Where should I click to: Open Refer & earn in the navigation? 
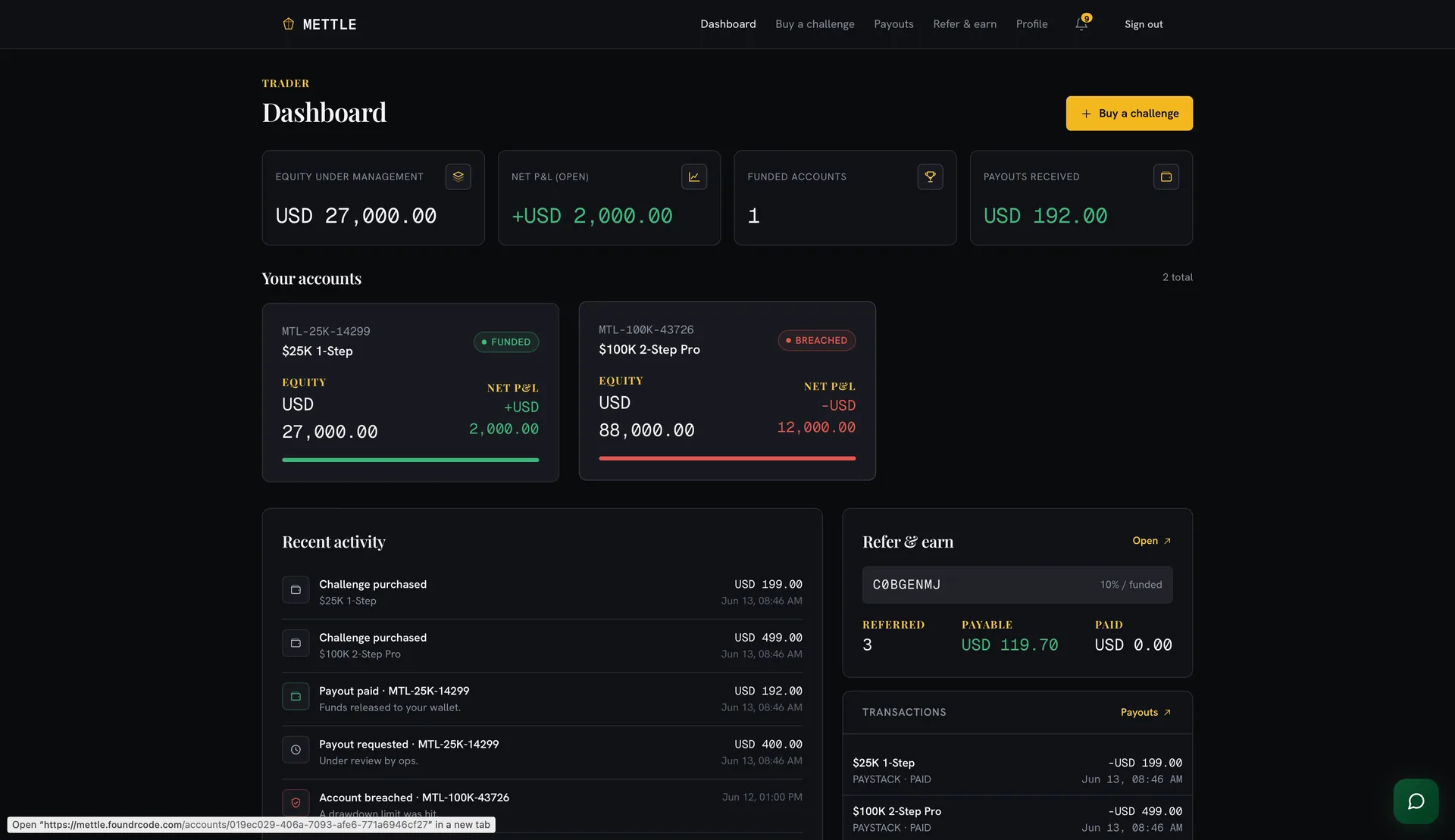click(965, 24)
